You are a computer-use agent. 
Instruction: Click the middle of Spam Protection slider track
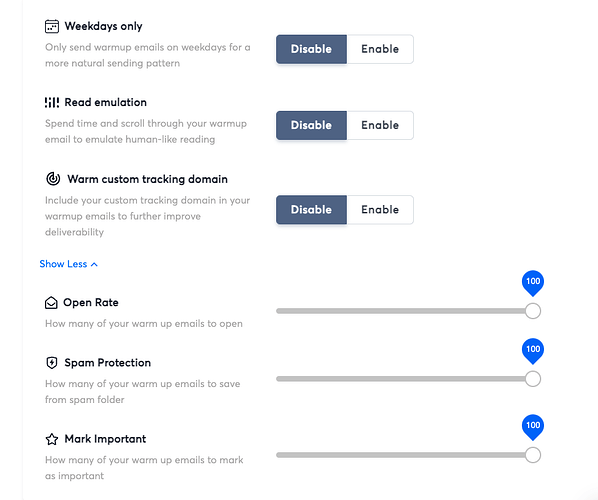pos(404,379)
